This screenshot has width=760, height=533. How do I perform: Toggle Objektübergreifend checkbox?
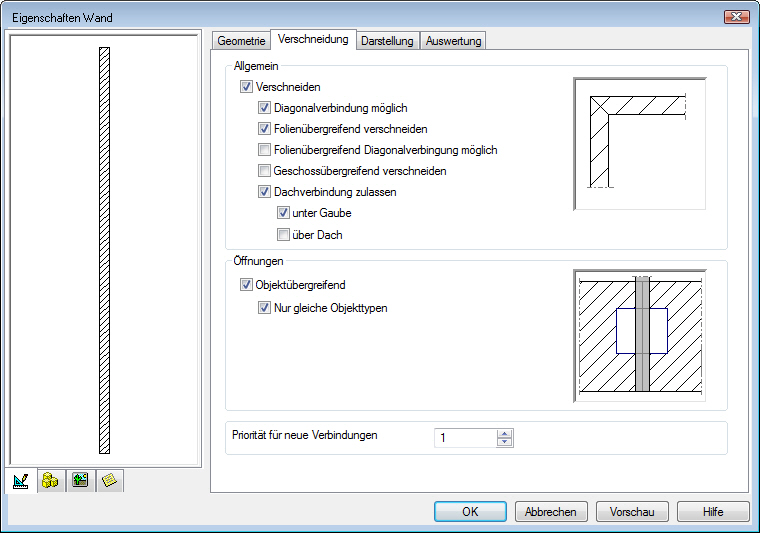(x=246, y=285)
